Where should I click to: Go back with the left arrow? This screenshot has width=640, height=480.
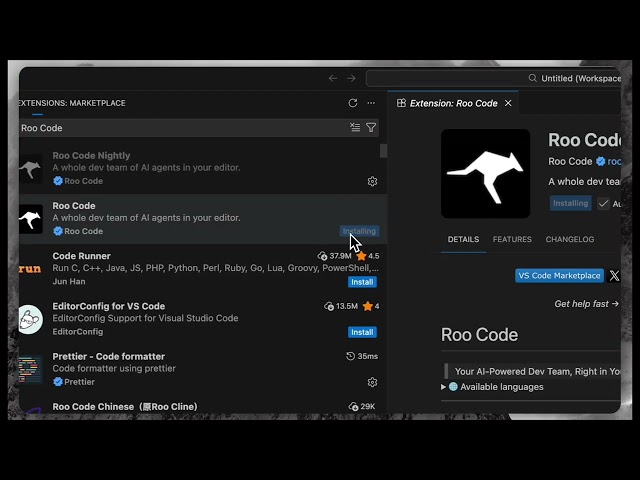pyautogui.click(x=333, y=78)
